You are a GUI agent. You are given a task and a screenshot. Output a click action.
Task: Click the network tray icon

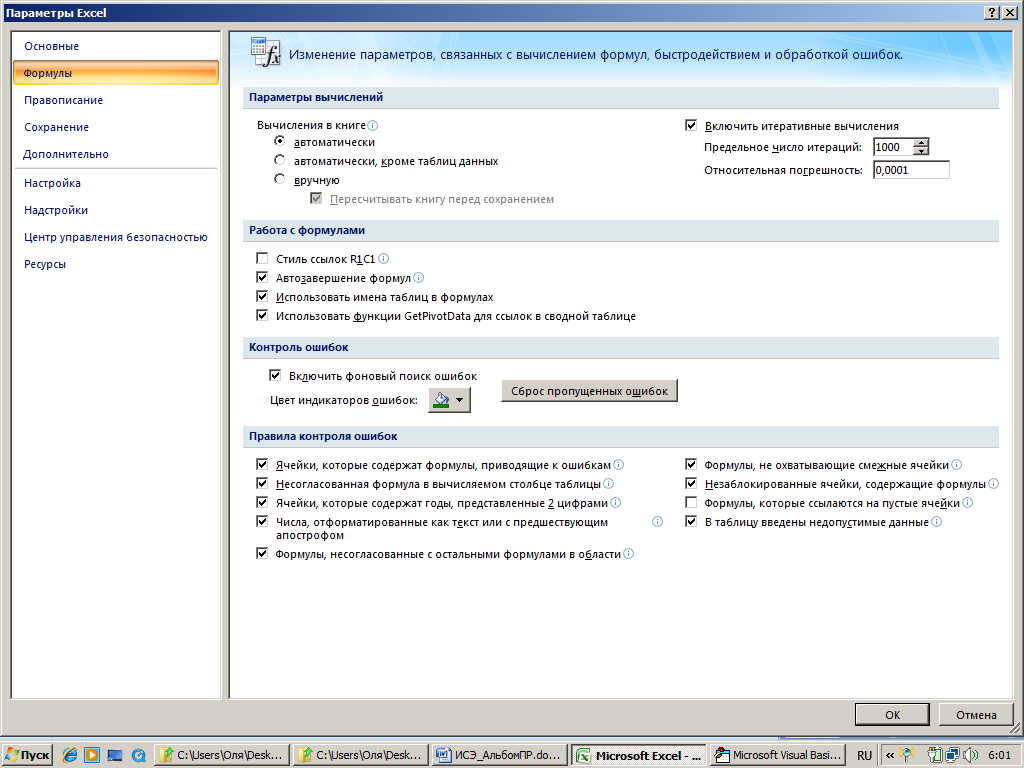pyautogui.click(x=952, y=755)
